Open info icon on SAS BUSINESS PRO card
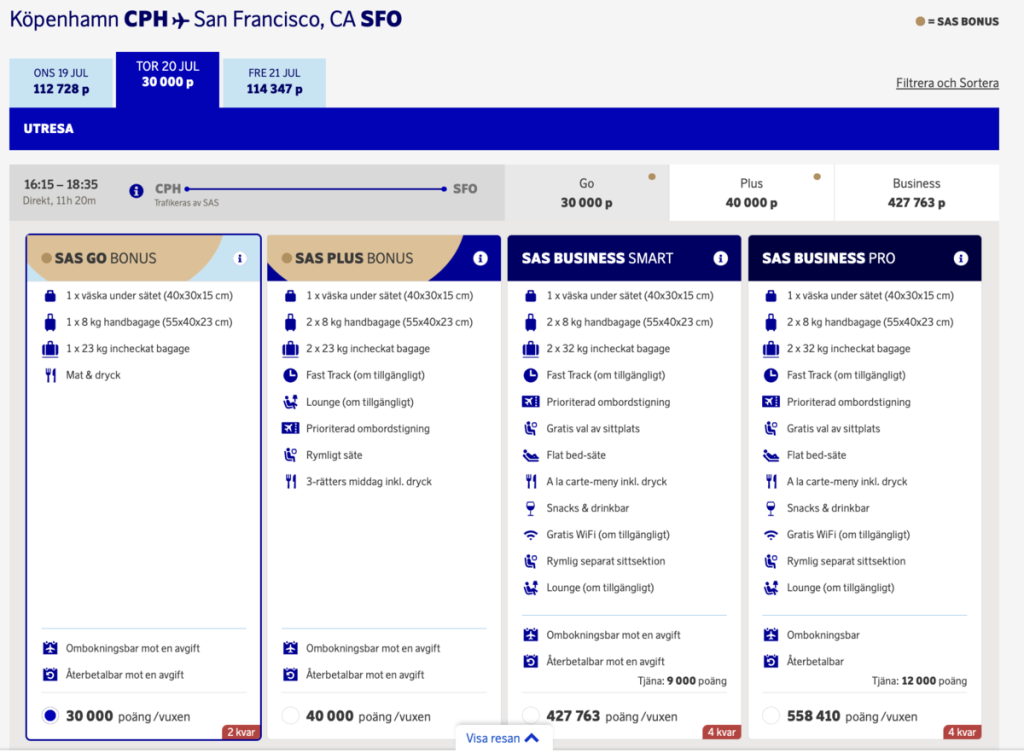Screen dimensions: 1024x753 point(961,259)
